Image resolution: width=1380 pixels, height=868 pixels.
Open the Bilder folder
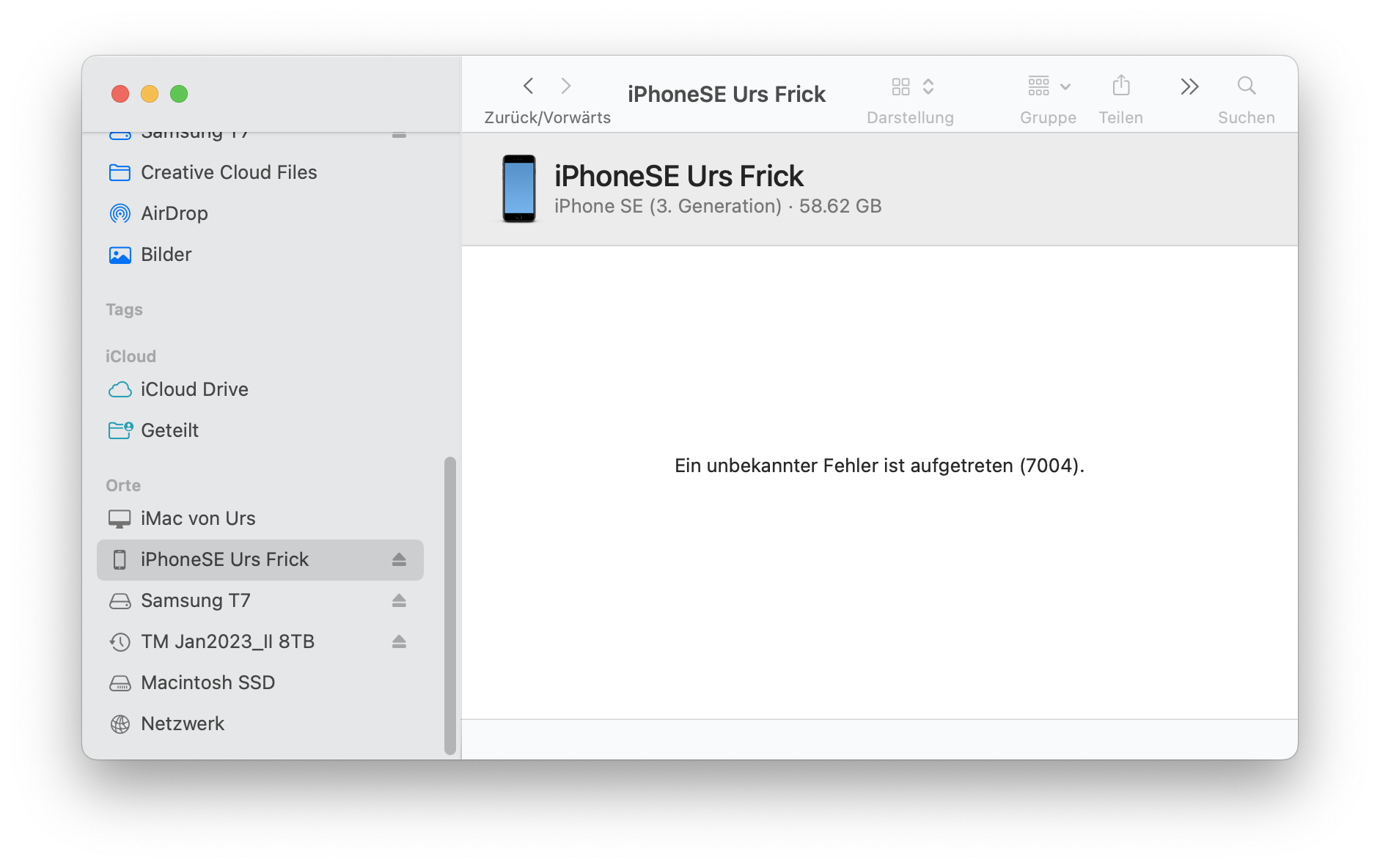click(x=260, y=254)
